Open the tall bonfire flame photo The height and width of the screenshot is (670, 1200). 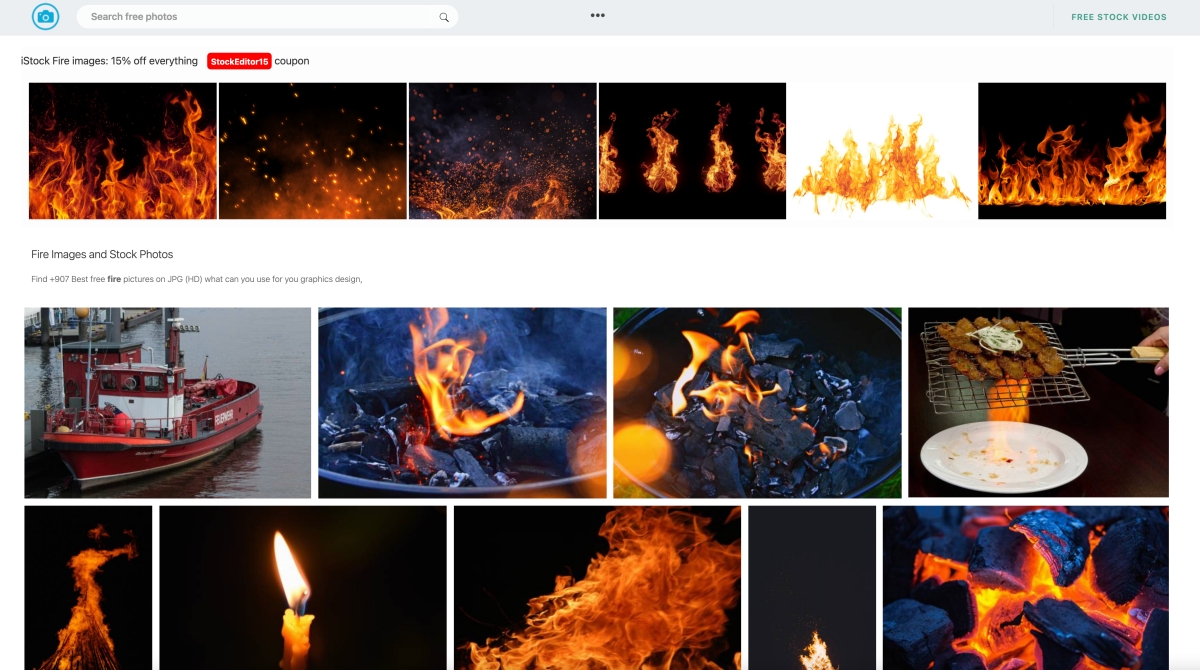pos(88,588)
